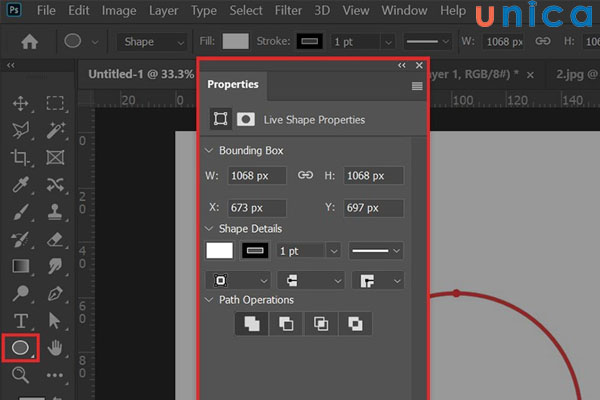Collapse the toolbar with double arrows

point(11,65)
